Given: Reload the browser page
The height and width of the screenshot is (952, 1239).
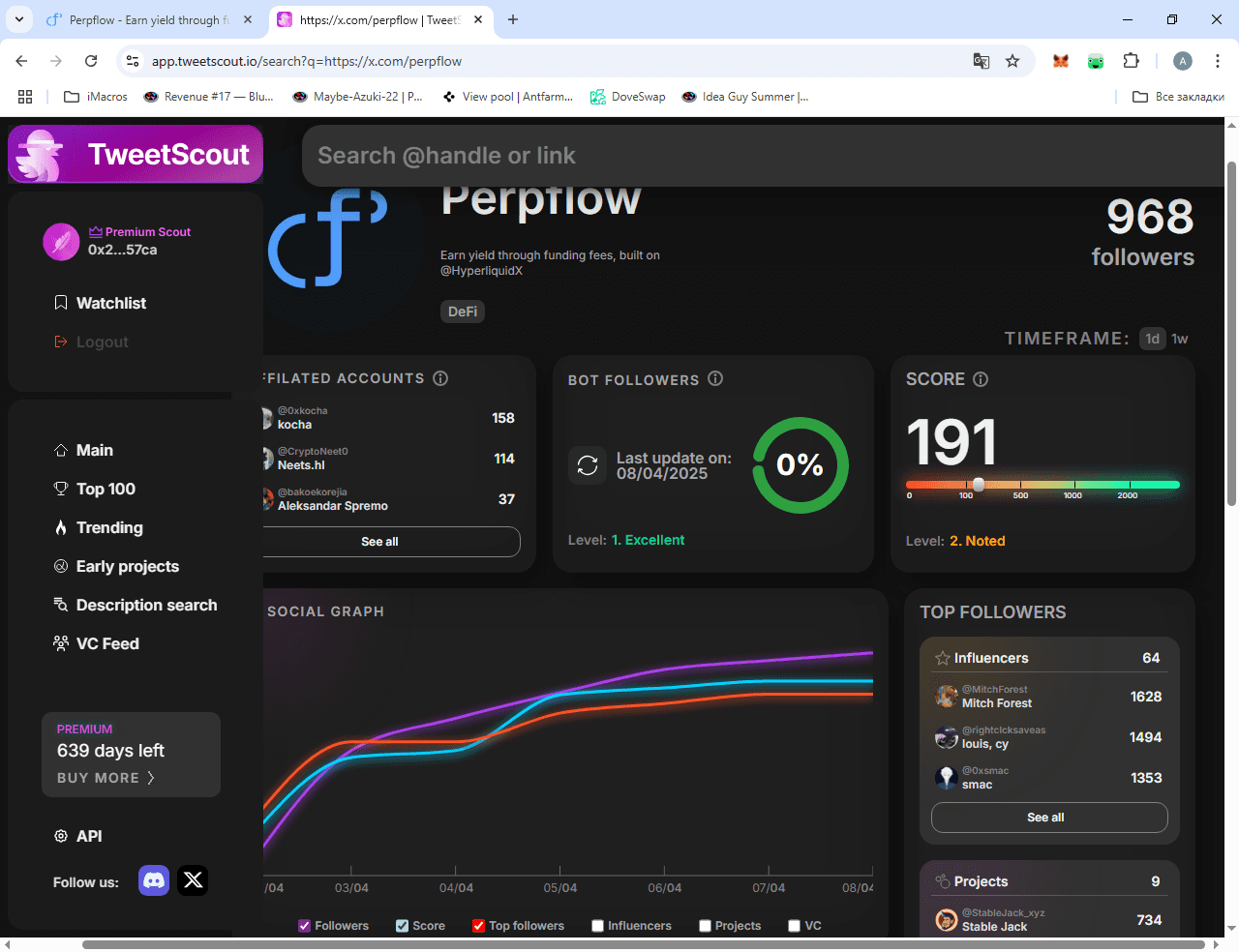Looking at the screenshot, I should (x=91, y=61).
